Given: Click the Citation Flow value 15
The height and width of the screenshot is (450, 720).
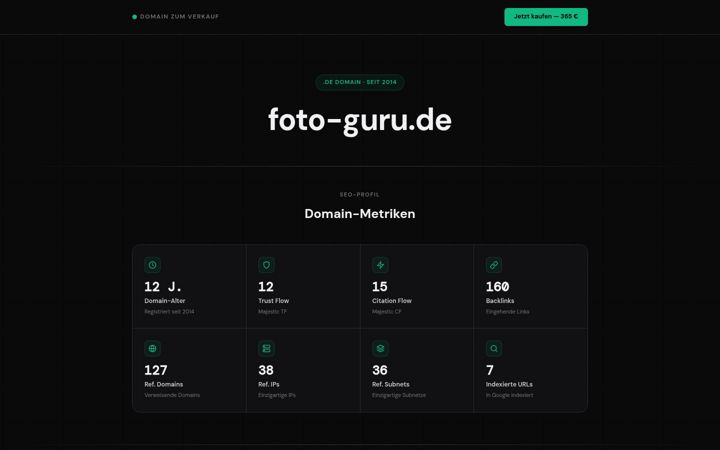Looking at the screenshot, I should 380,287.
